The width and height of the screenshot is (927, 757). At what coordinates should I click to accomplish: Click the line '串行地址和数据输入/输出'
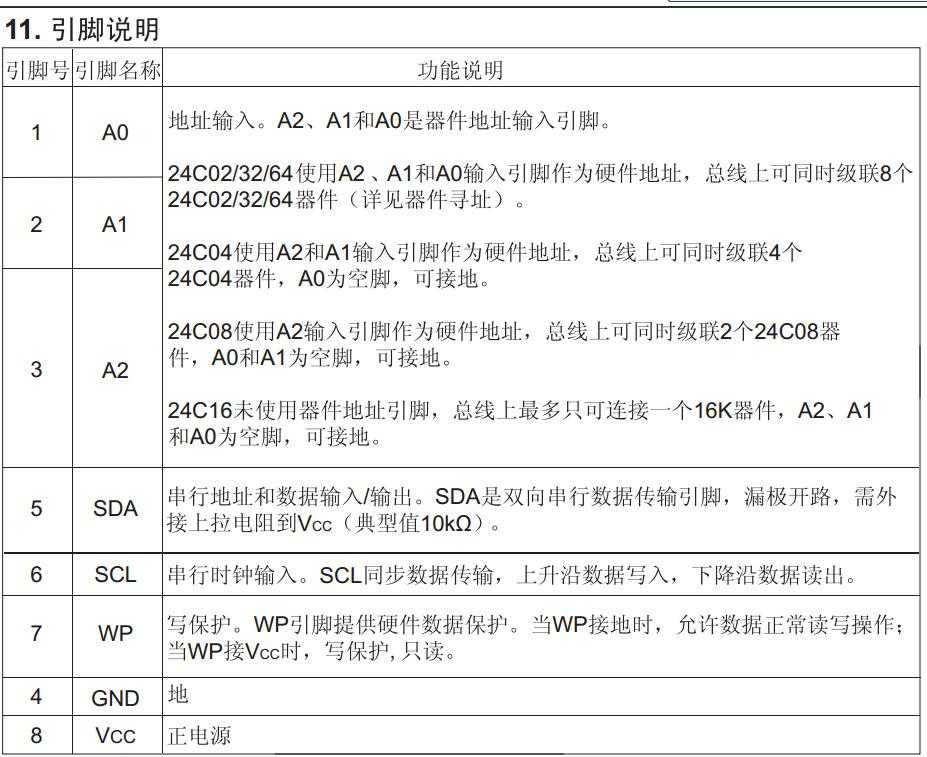[532, 497]
